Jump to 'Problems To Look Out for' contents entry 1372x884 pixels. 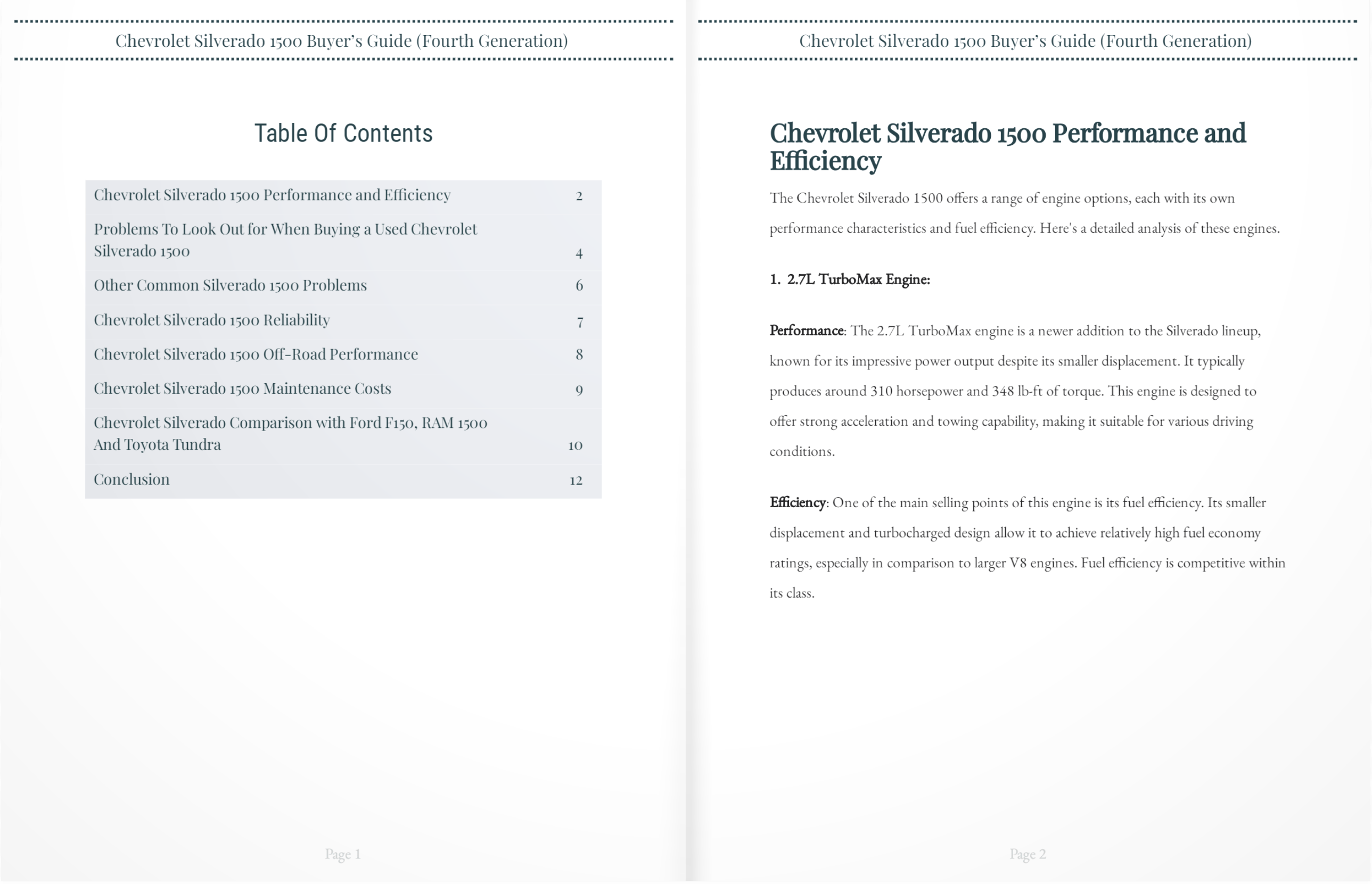[285, 240]
